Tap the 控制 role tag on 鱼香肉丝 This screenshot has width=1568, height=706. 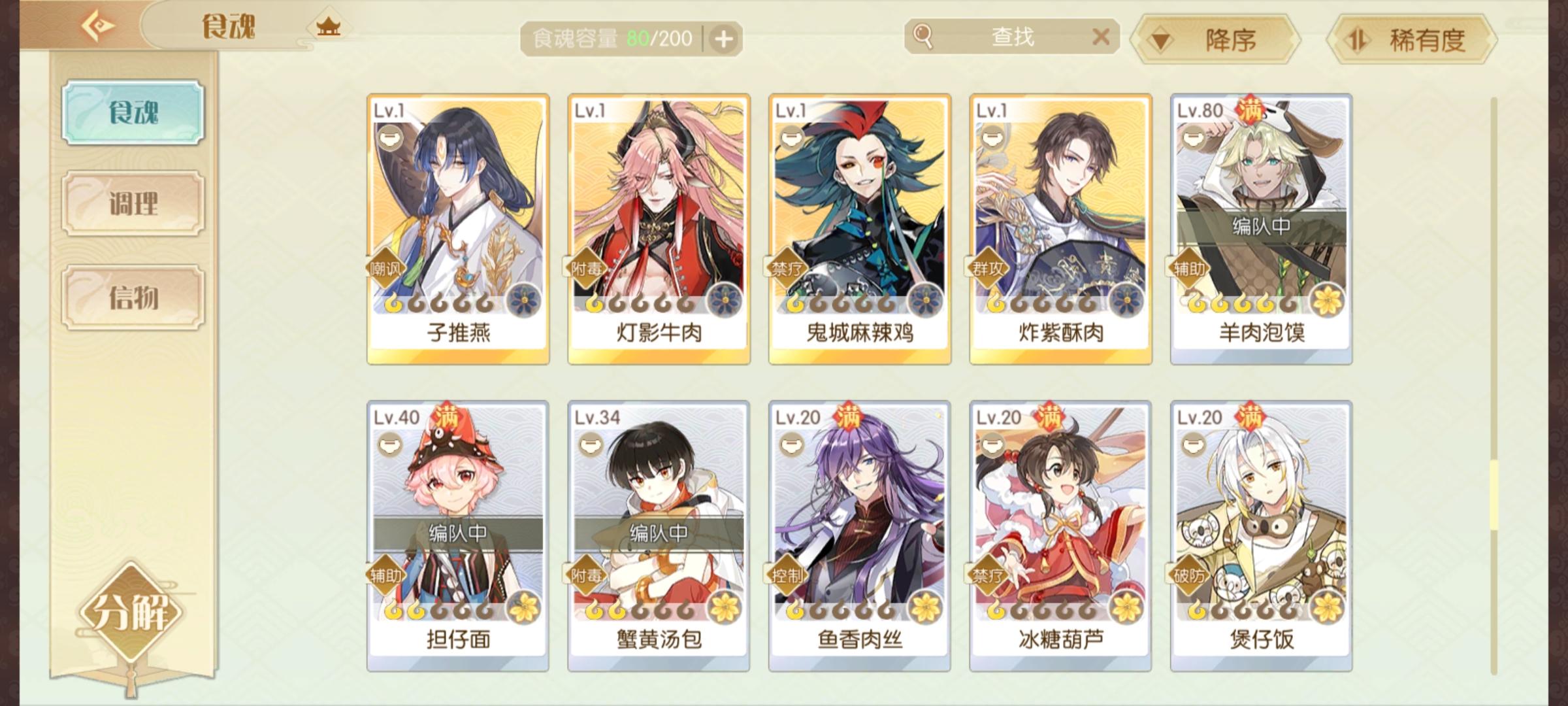787,575
